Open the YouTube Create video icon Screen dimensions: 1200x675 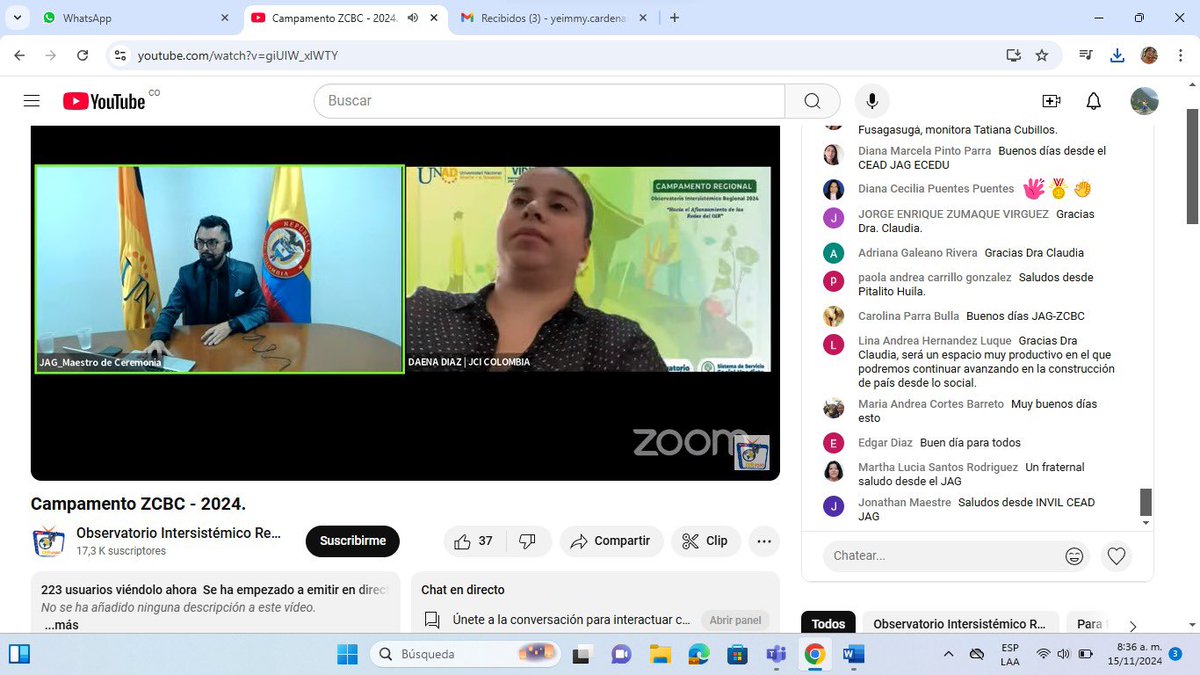[x=1051, y=101]
